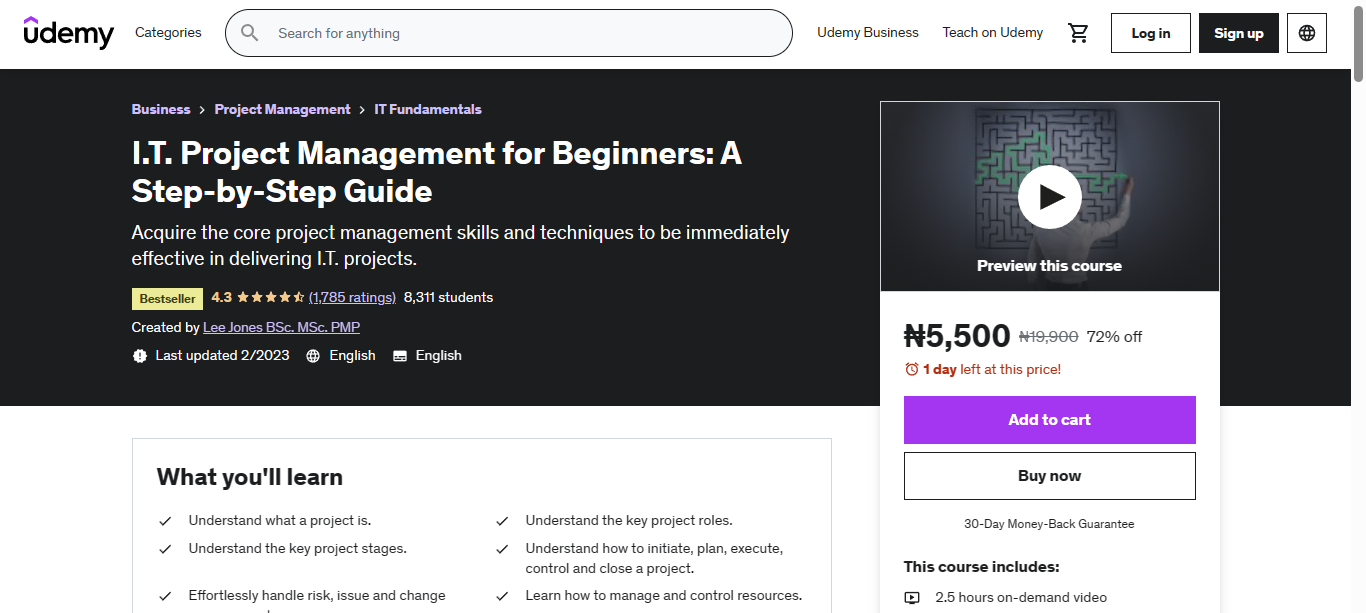Open Teach on Udemy link
The image size is (1366, 613).
(993, 33)
